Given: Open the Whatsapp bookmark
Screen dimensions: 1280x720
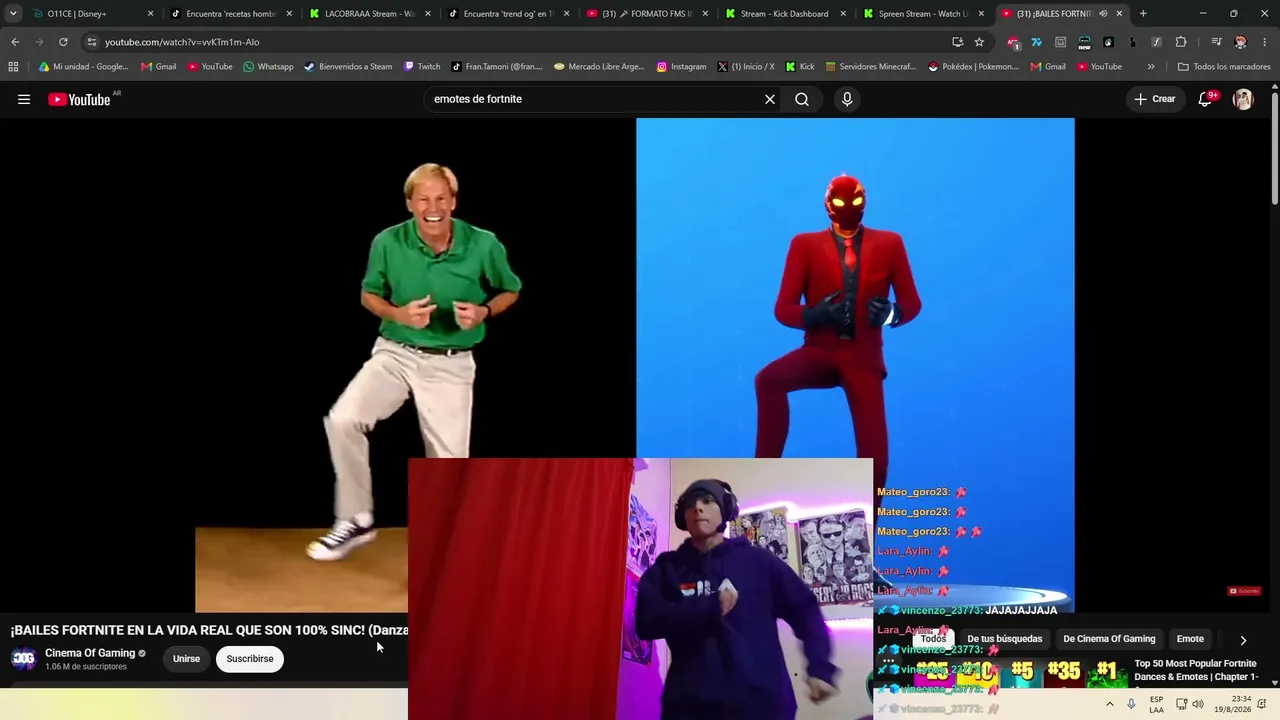Looking at the screenshot, I should pos(268,67).
